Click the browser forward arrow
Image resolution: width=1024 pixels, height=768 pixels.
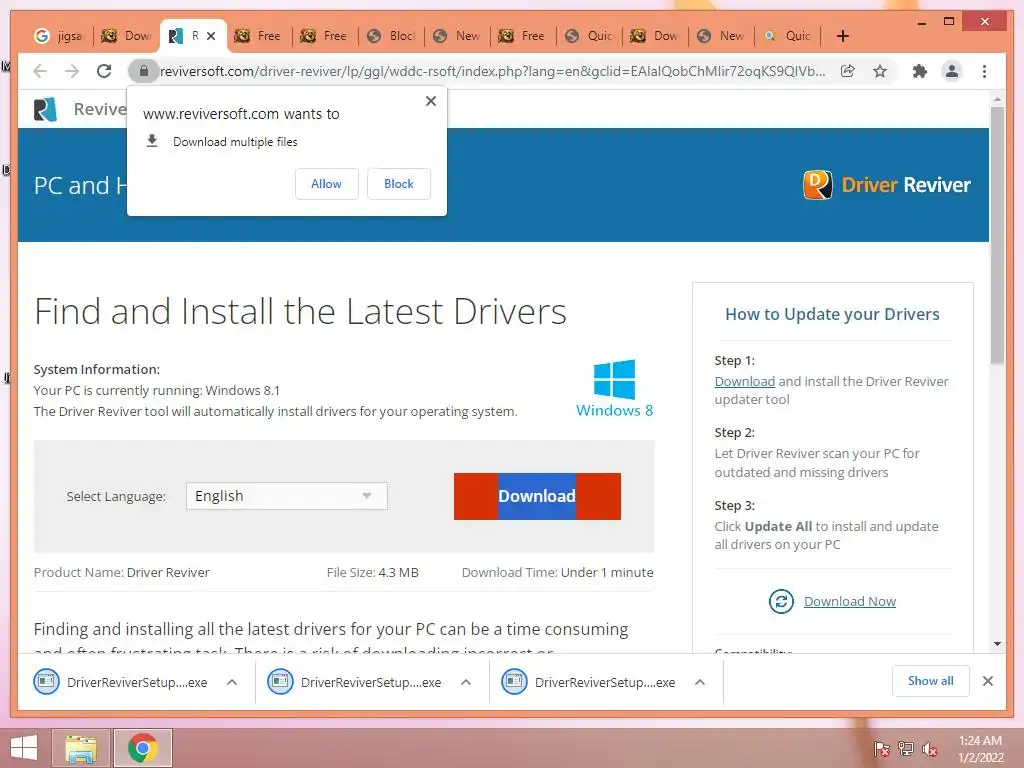tap(72, 71)
